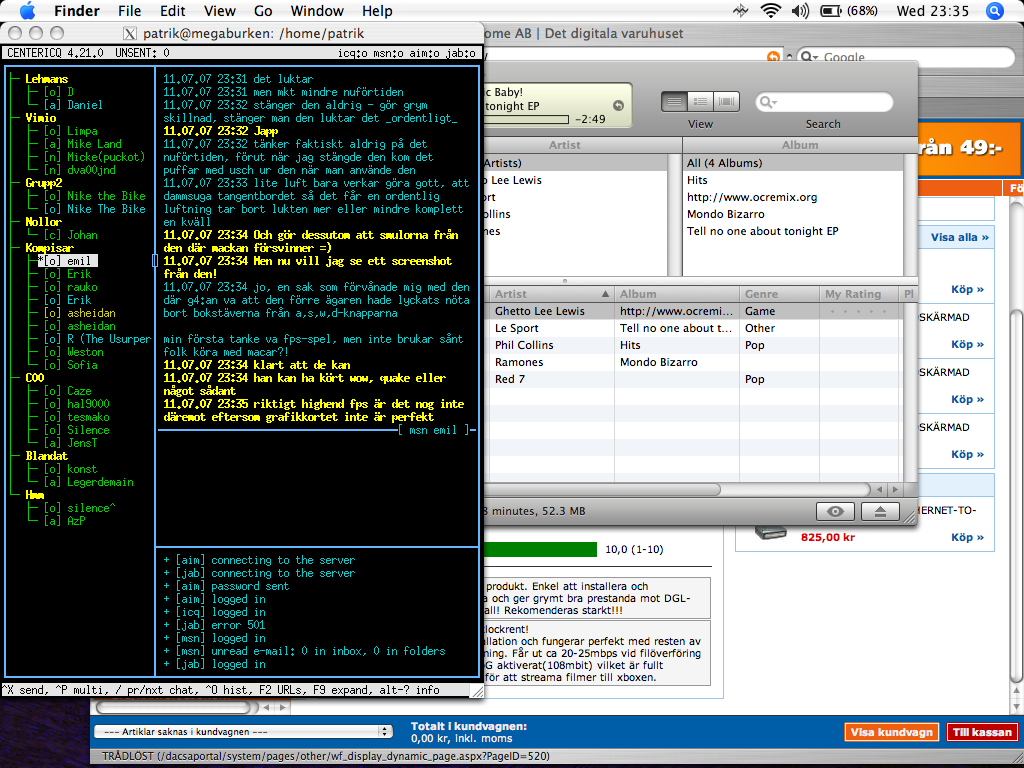Open the Finder menu

pos(77,11)
